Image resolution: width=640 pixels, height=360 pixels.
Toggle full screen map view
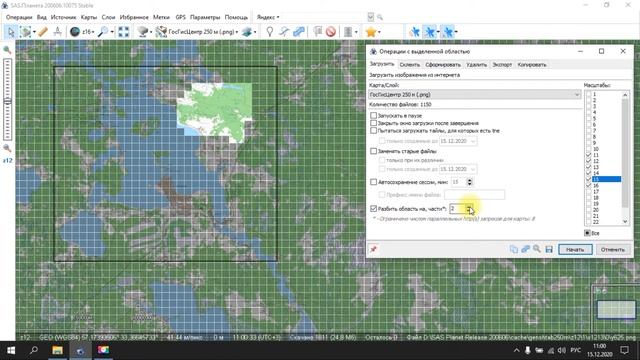pyautogui.click(x=124, y=32)
